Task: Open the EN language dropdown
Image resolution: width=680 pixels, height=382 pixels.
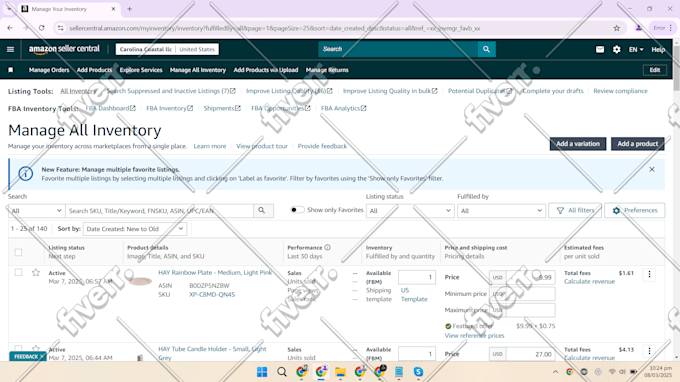Action: pos(636,49)
